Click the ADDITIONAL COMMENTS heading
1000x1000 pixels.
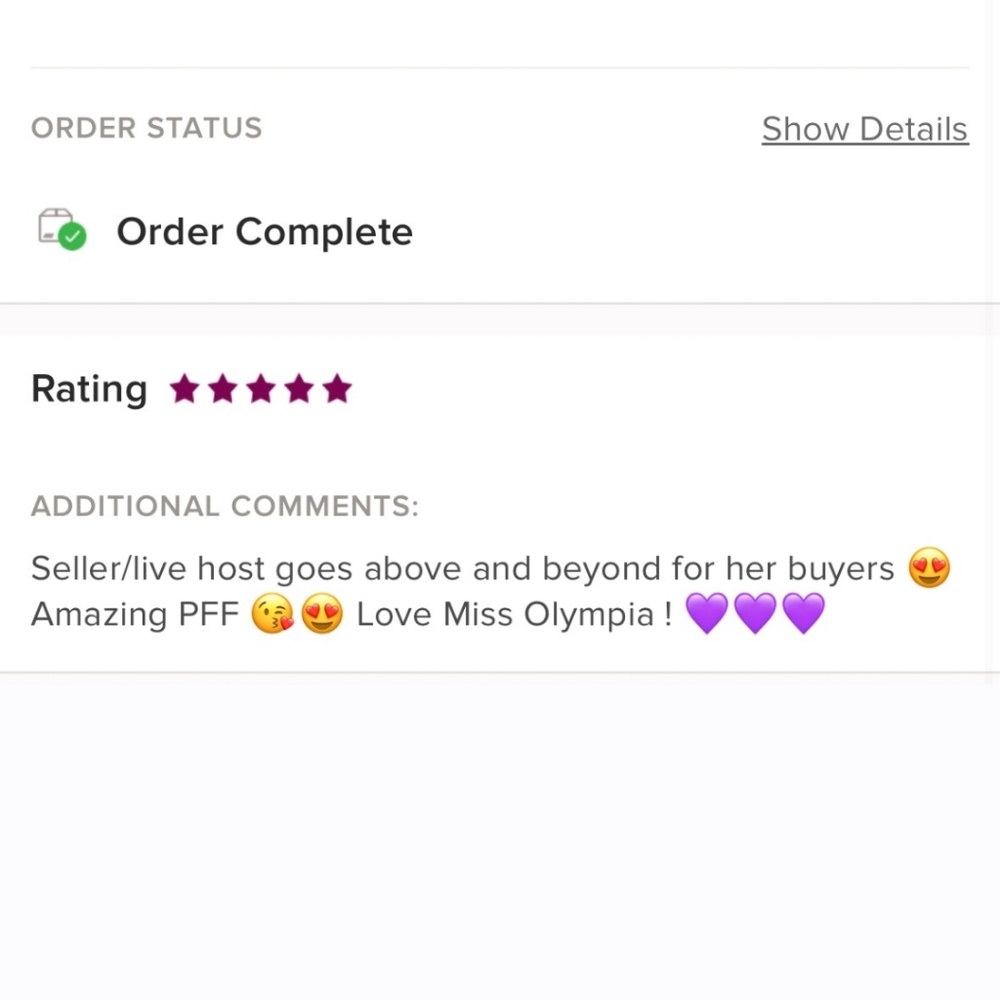[x=224, y=506]
